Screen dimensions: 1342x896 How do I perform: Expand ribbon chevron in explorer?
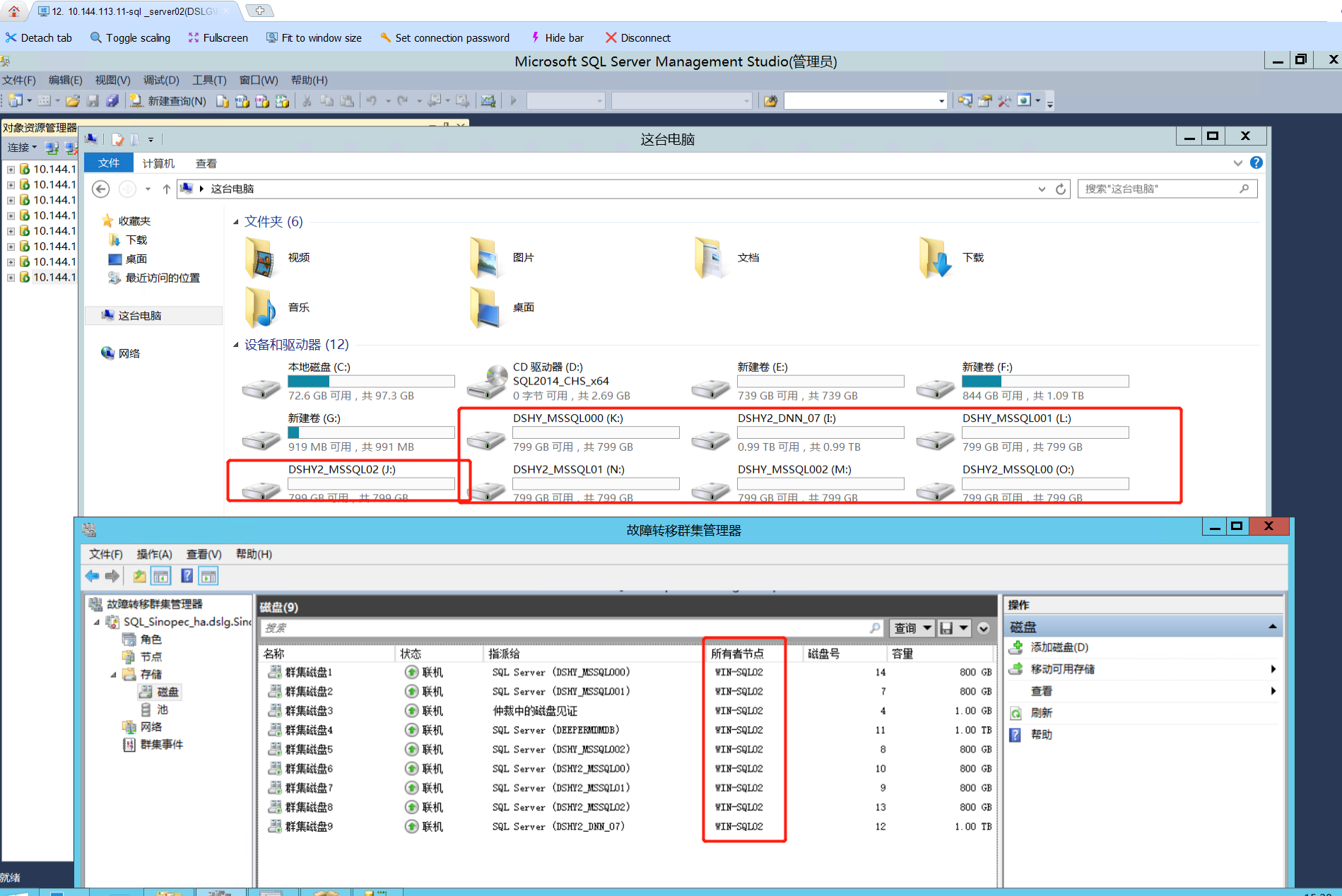tap(1237, 163)
